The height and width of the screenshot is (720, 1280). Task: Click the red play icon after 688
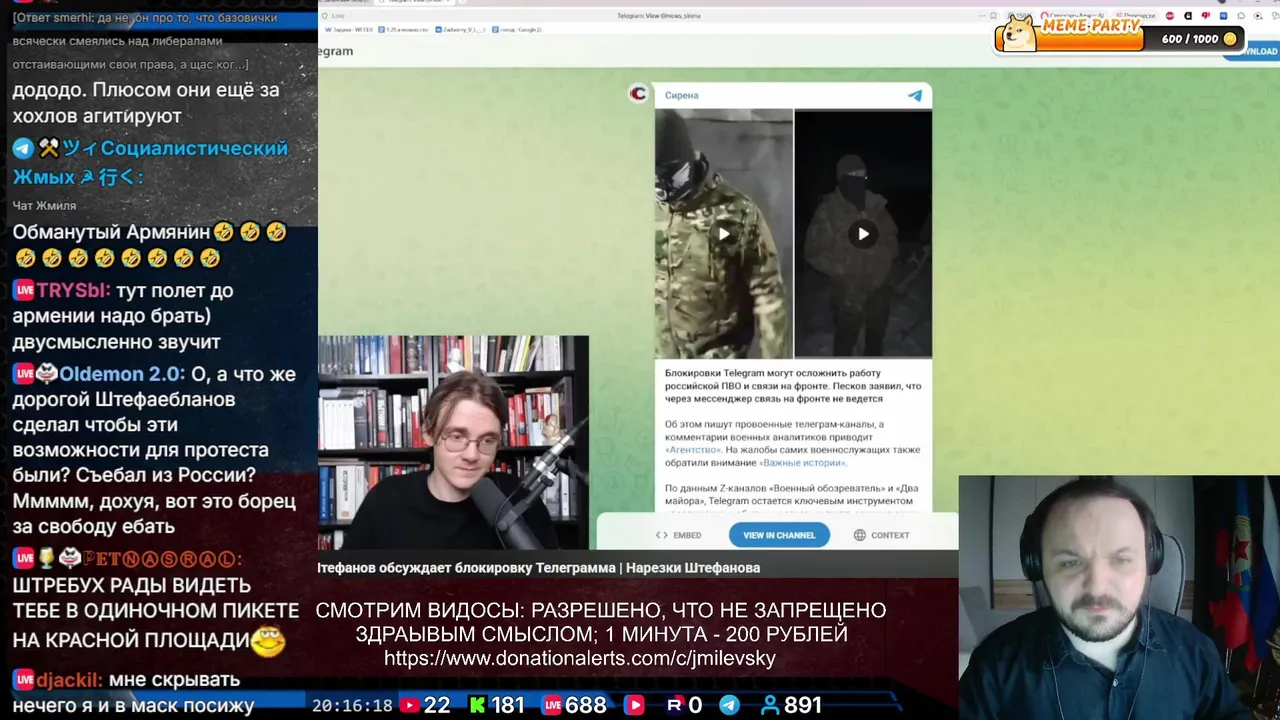tap(634, 705)
